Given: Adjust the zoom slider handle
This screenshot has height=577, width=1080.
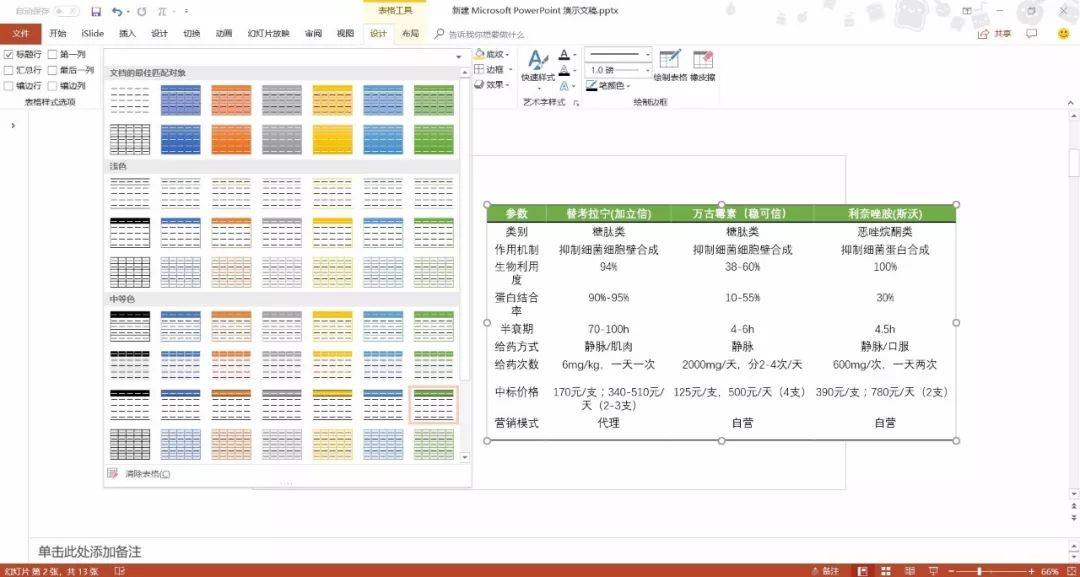Looking at the screenshot, I should point(979,571).
